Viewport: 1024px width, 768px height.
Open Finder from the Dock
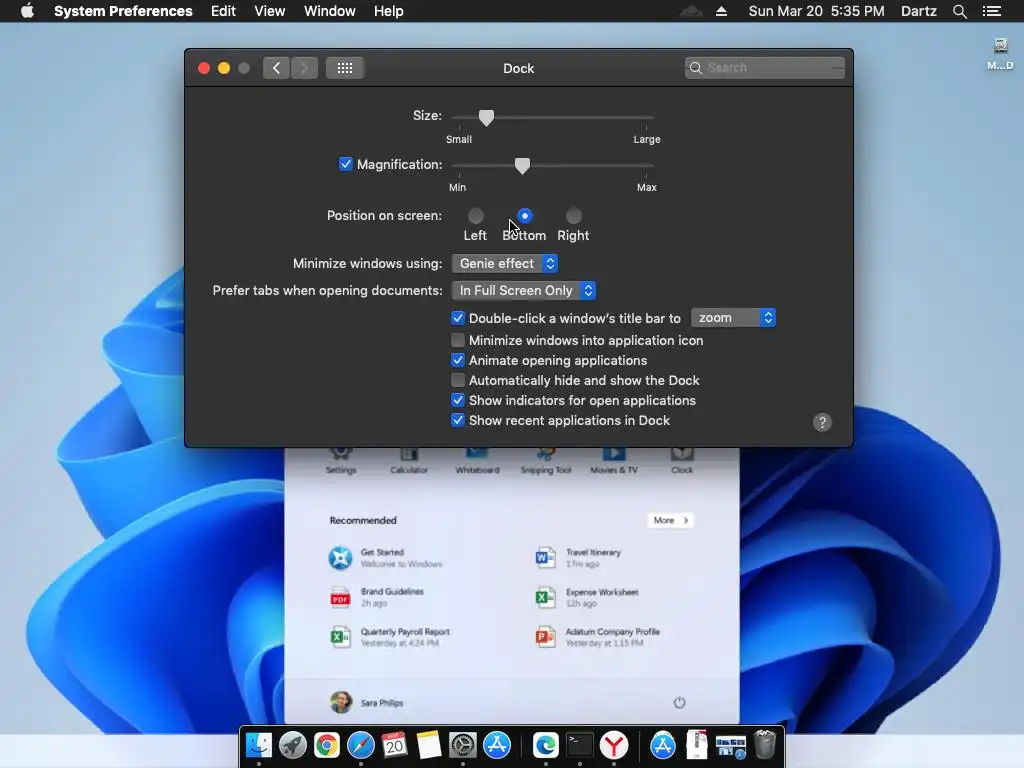(x=259, y=745)
